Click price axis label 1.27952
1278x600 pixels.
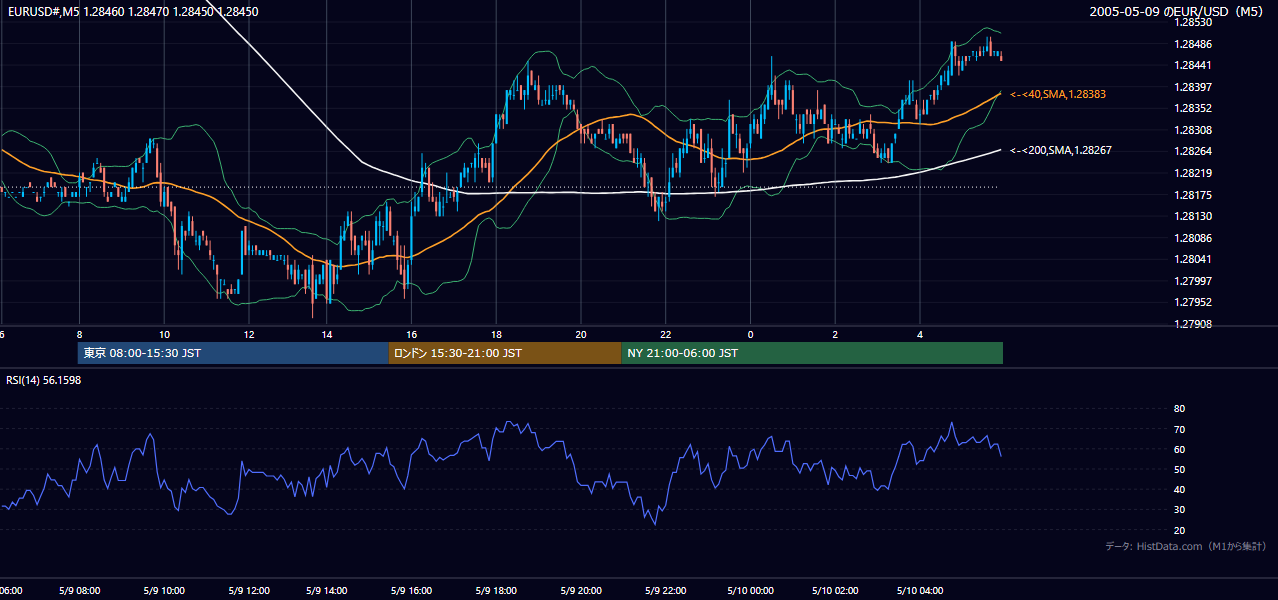[x=1192, y=302]
